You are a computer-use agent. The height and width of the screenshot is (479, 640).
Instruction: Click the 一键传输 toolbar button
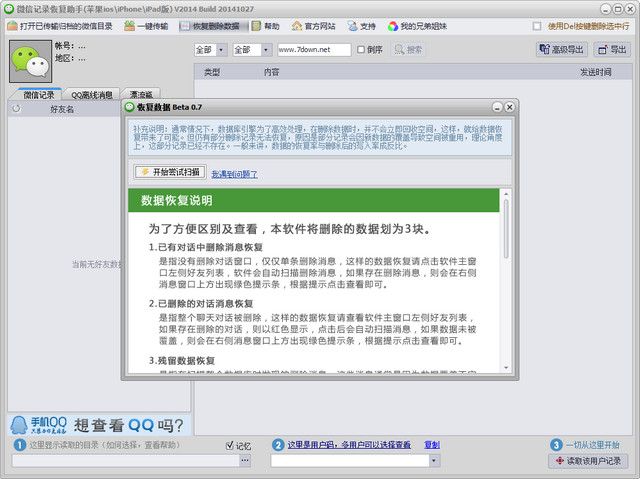tap(146, 26)
